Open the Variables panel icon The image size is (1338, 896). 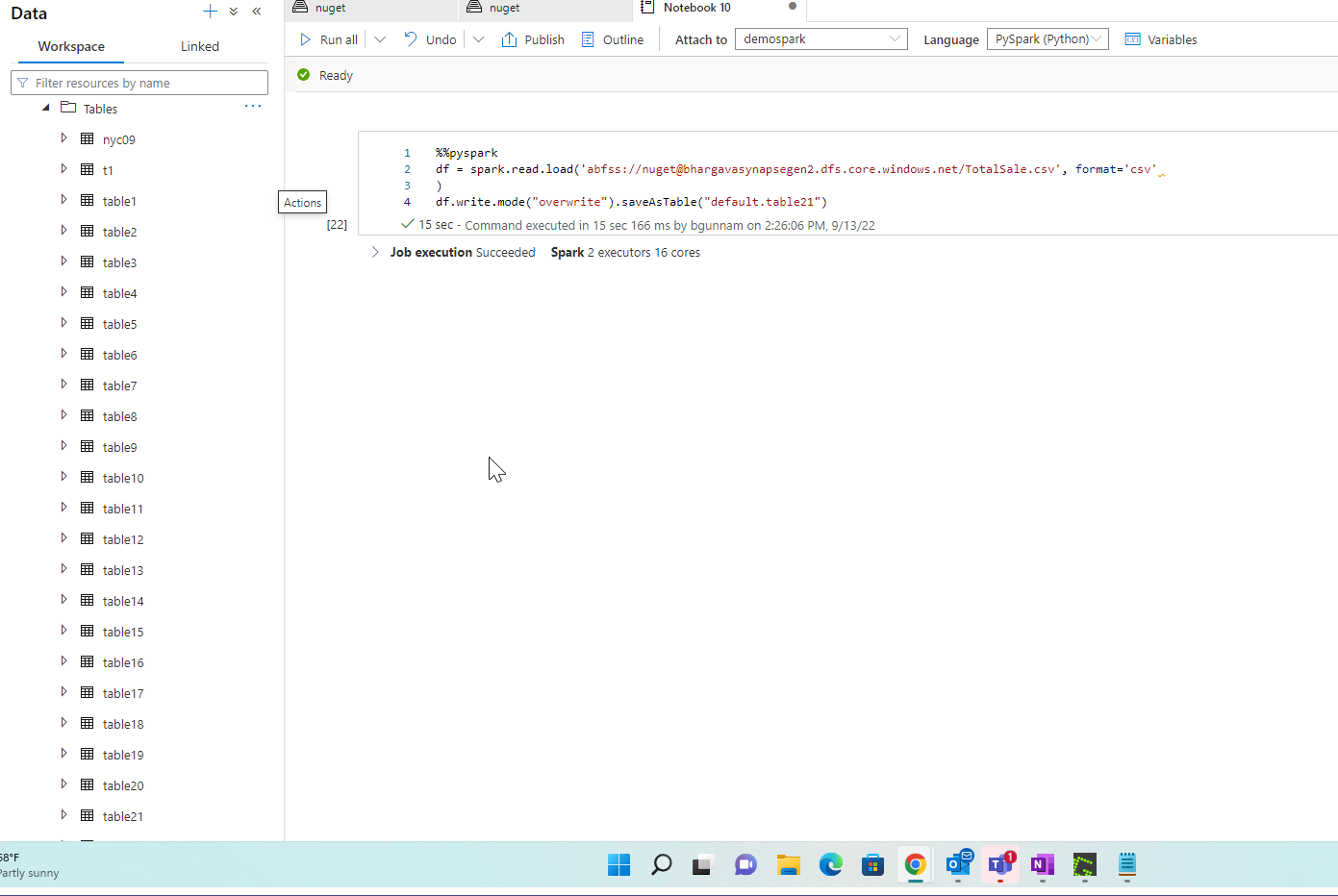click(1133, 39)
